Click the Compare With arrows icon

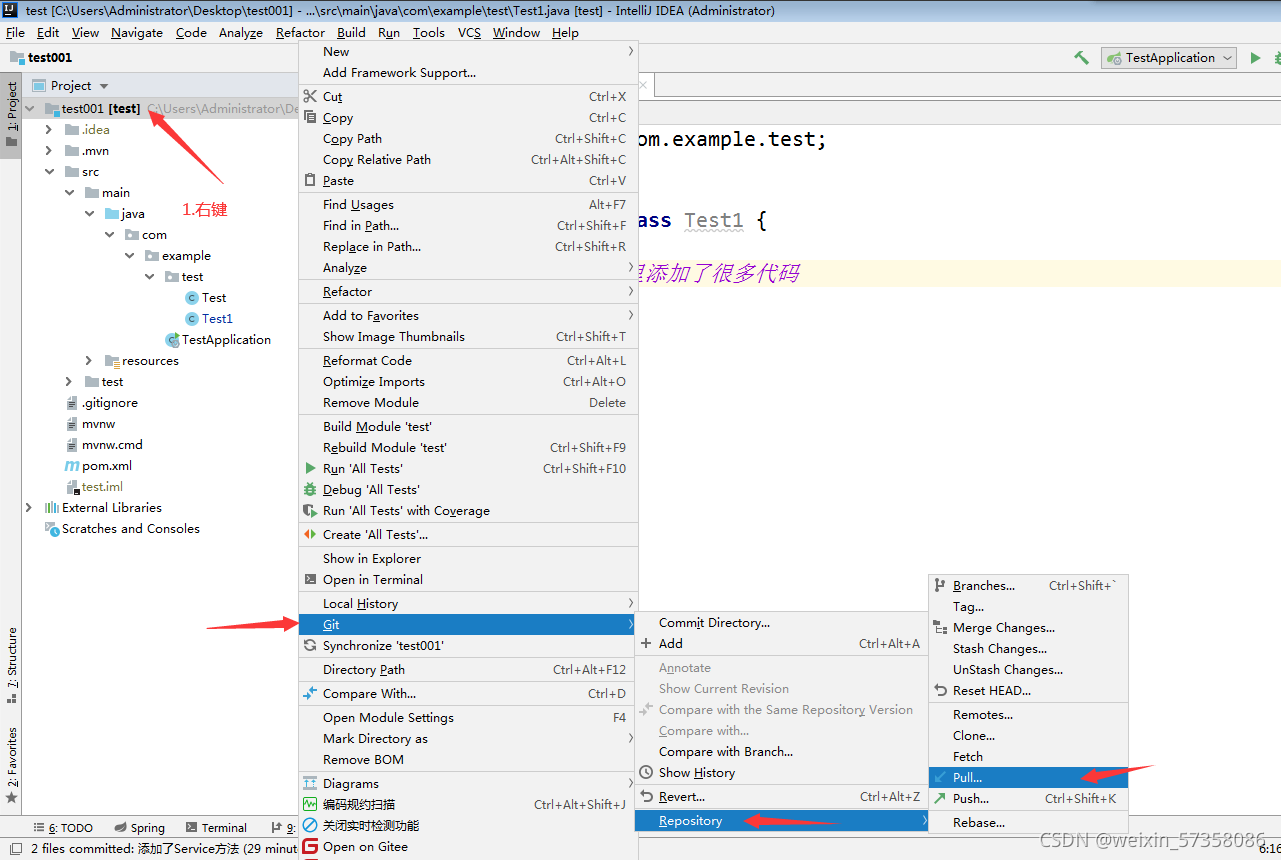tap(310, 693)
